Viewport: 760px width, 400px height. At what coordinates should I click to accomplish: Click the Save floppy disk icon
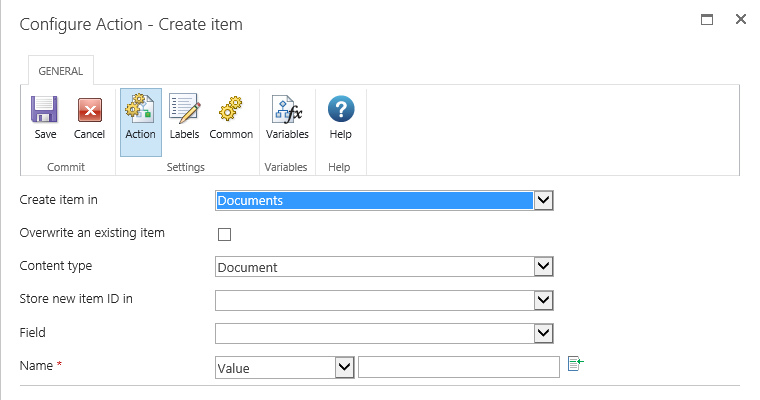[x=45, y=109]
